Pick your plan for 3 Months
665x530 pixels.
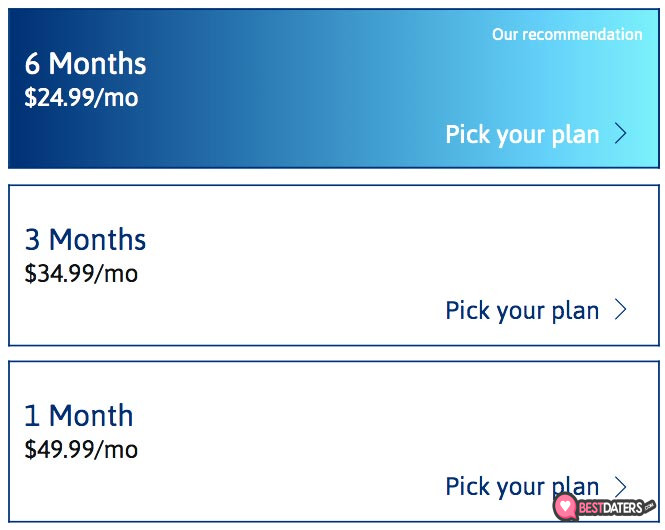pyautogui.click(x=522, y=311)
